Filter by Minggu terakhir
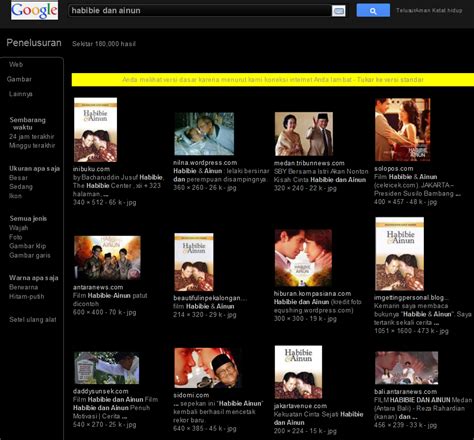Viewport: 474px width, 440px height. coord(32,145)
